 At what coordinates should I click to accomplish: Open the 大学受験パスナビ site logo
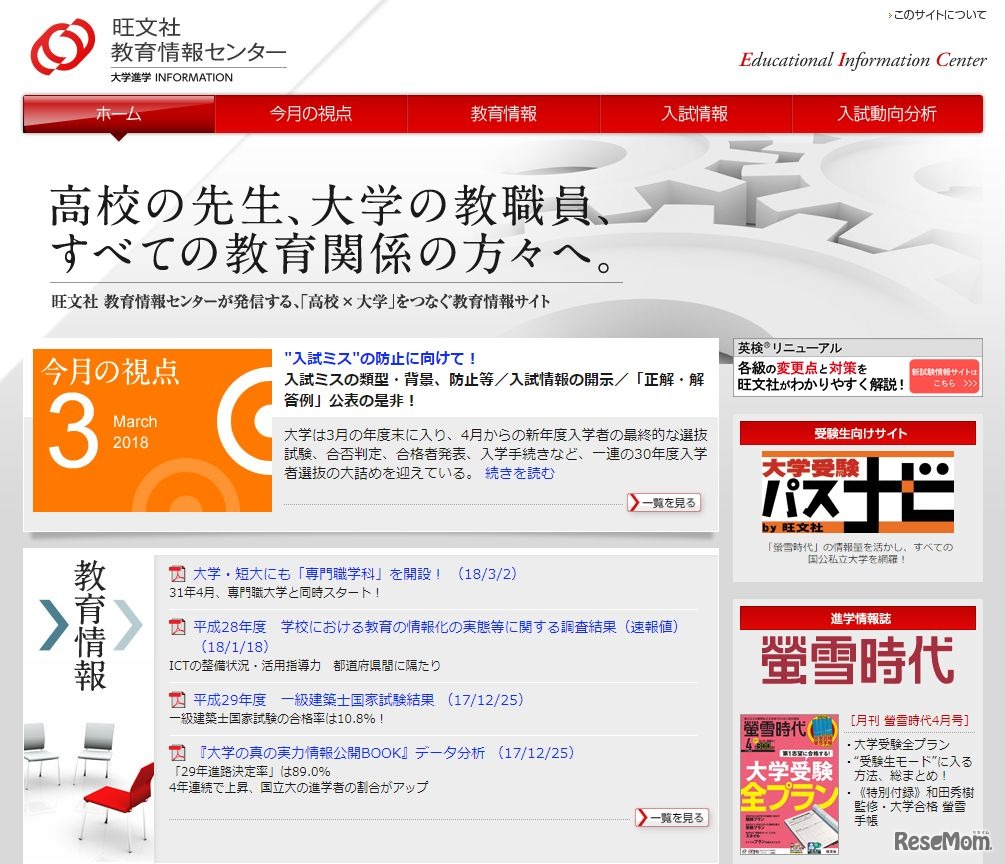pos(858,492)
